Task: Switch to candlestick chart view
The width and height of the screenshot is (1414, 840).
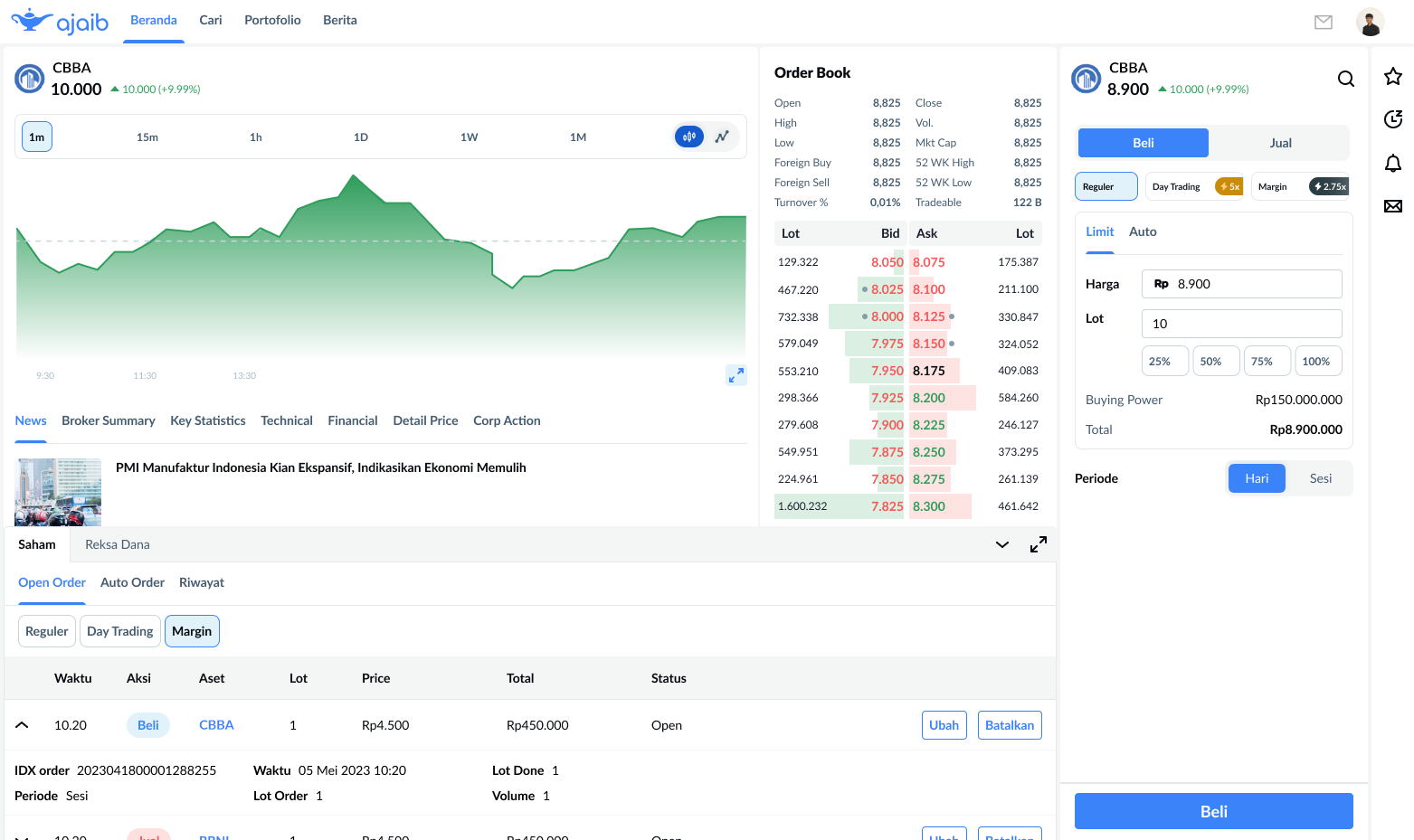Action: click(x=689, y=137)
